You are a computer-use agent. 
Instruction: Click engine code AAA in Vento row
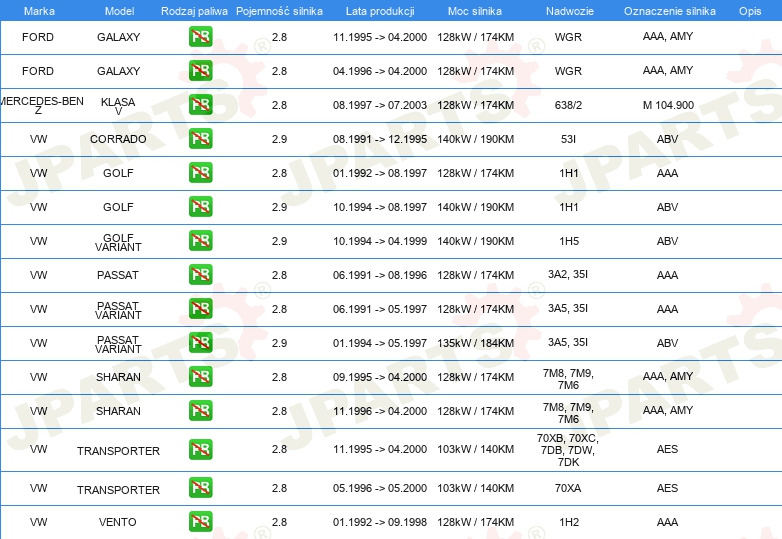point(667,522)
